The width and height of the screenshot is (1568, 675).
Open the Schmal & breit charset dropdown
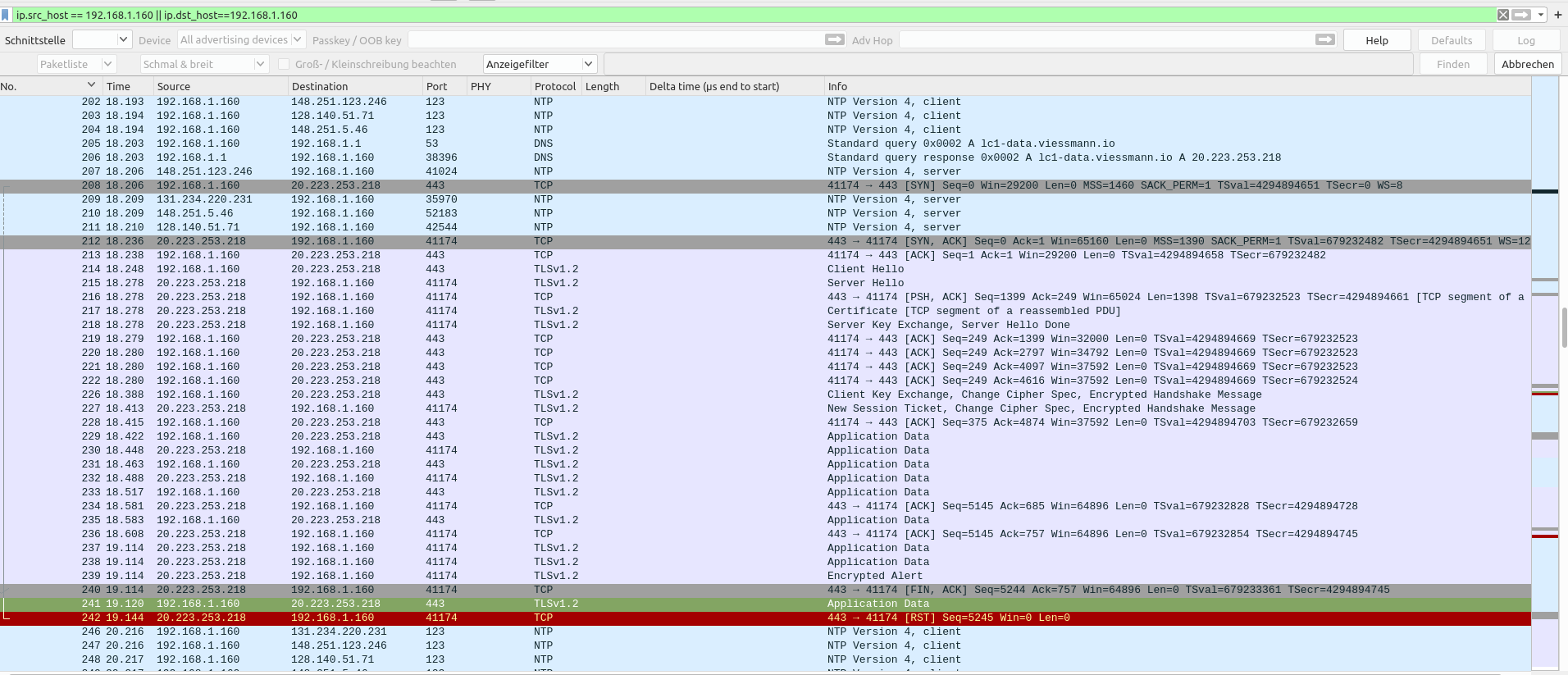[203, 64]
